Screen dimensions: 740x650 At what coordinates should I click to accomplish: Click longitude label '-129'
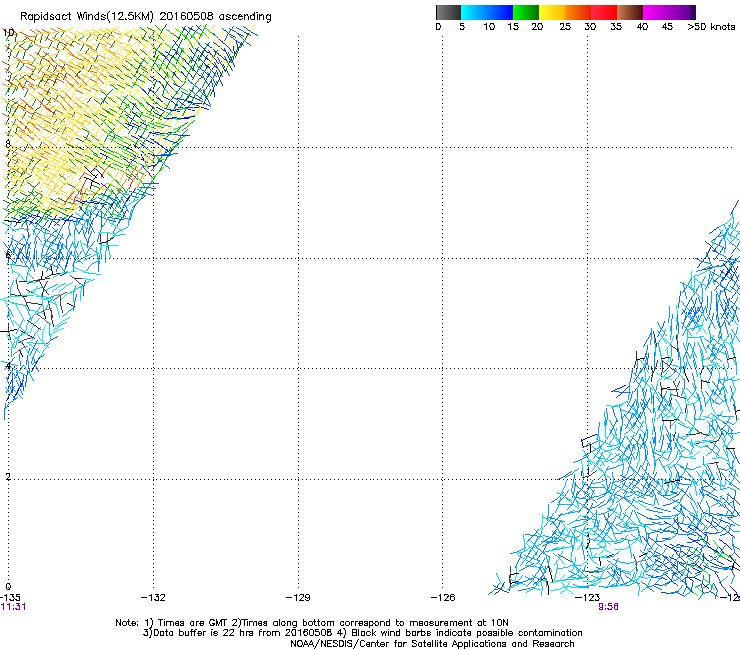coord(298,598)
